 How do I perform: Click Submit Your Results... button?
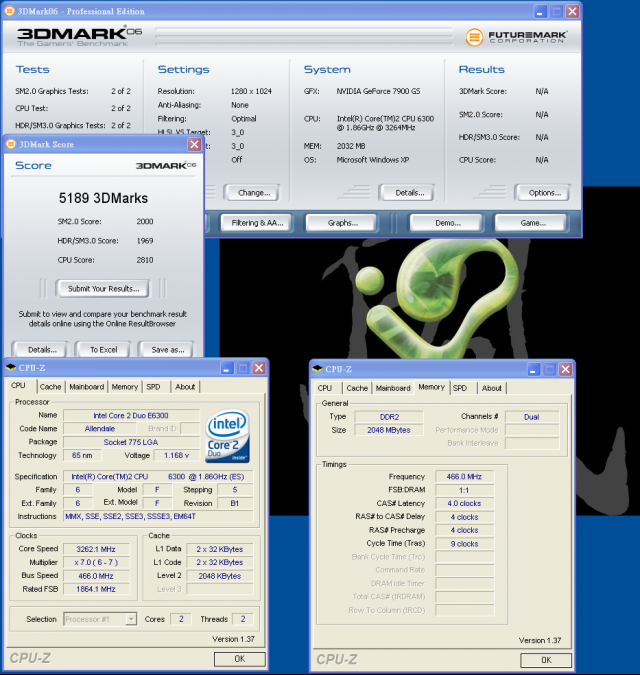pos(103,289)
